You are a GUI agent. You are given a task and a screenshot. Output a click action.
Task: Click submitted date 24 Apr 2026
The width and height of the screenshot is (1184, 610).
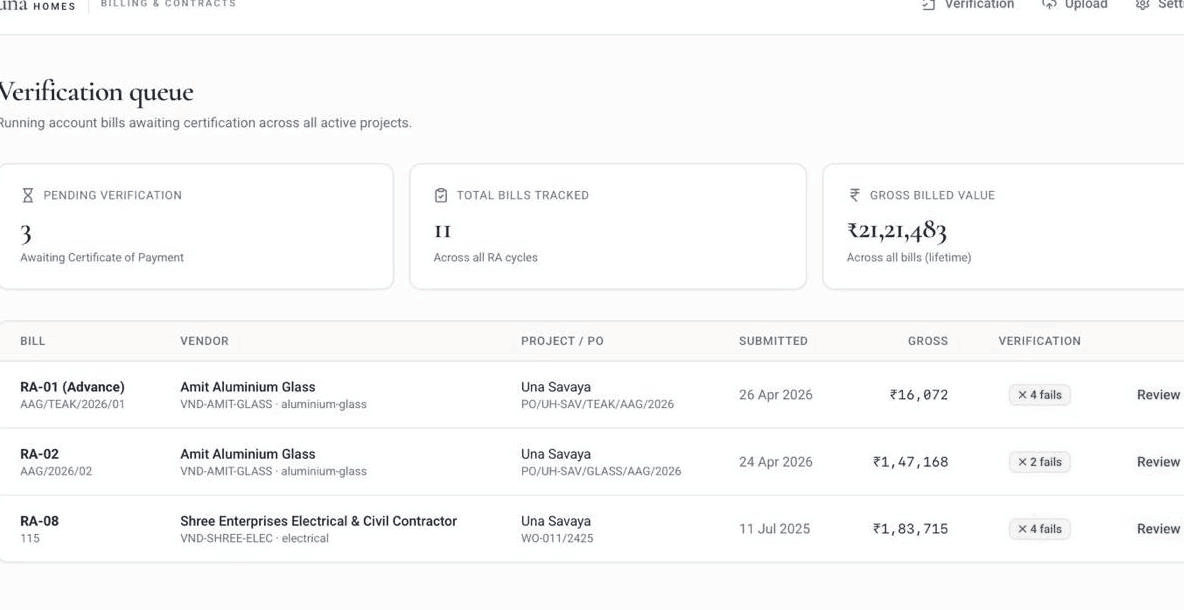tap(775, 462)
